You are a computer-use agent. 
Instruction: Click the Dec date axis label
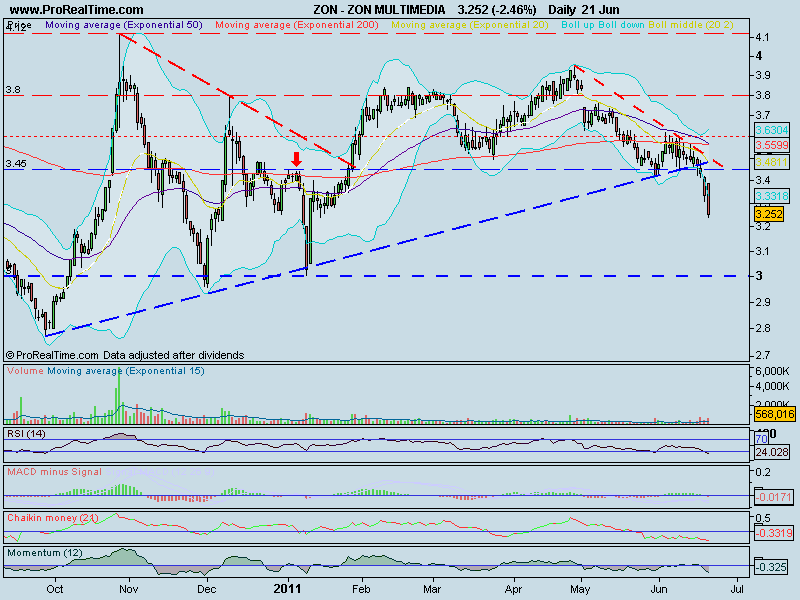pyautogui.click(x=207, y=589)
